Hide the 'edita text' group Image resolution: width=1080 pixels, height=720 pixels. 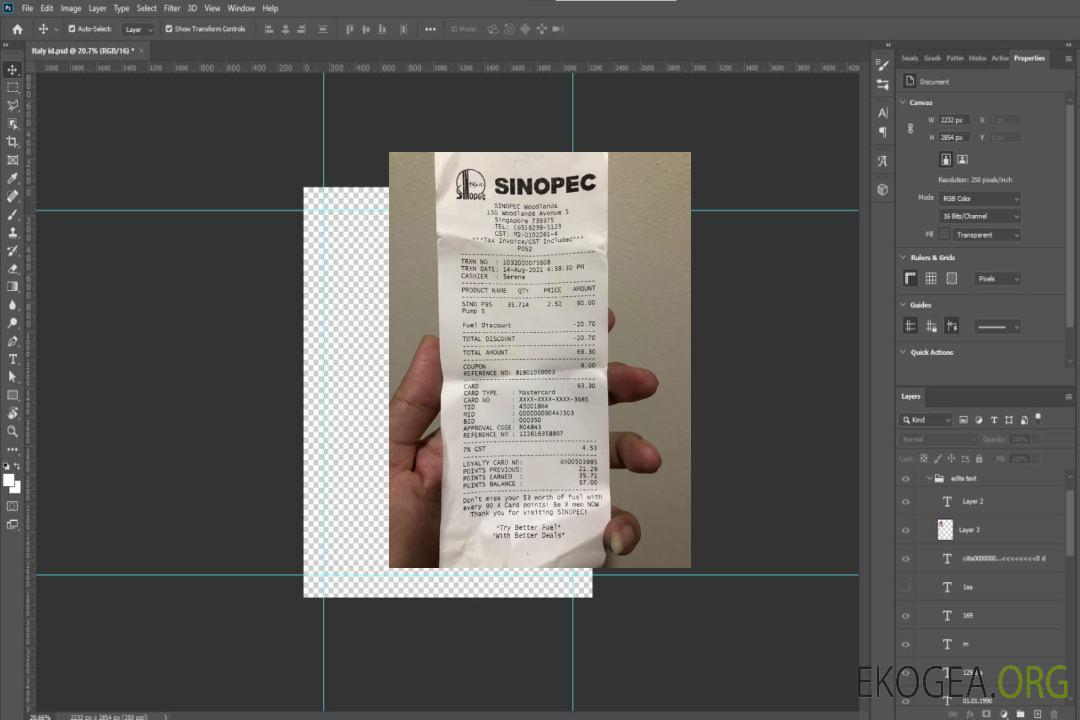(906, 479)
